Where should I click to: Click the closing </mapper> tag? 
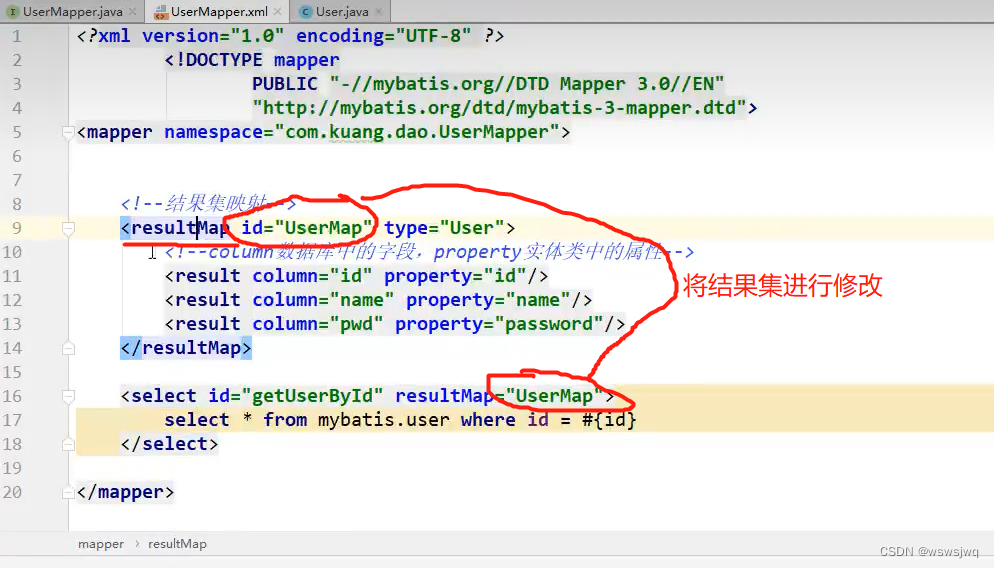click(x=126, y=493)
